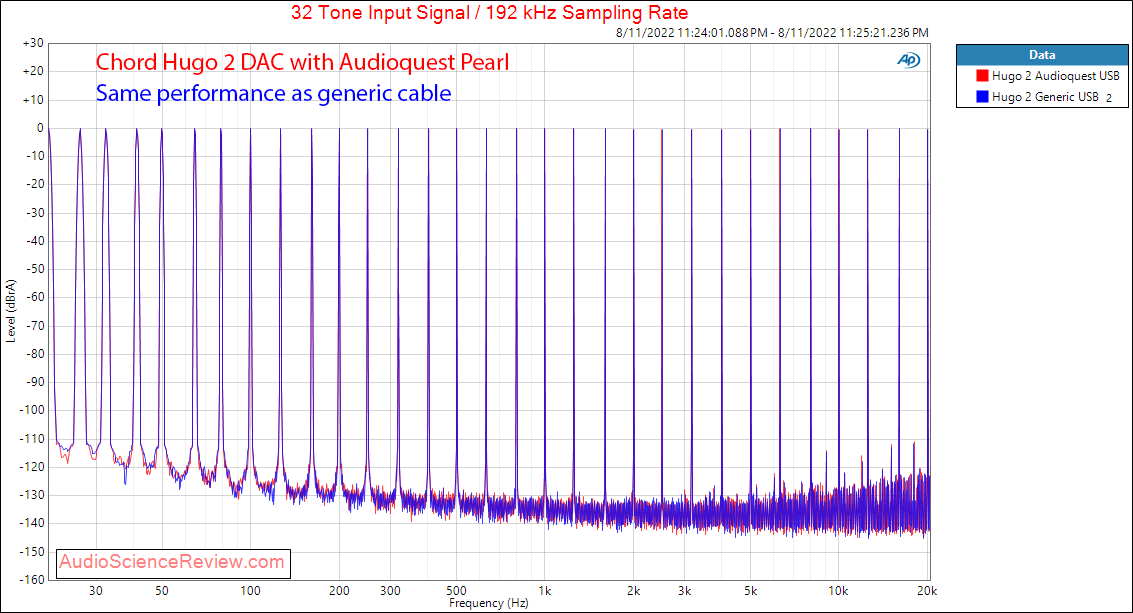Click the "-40" level axis label

point(35,241)
